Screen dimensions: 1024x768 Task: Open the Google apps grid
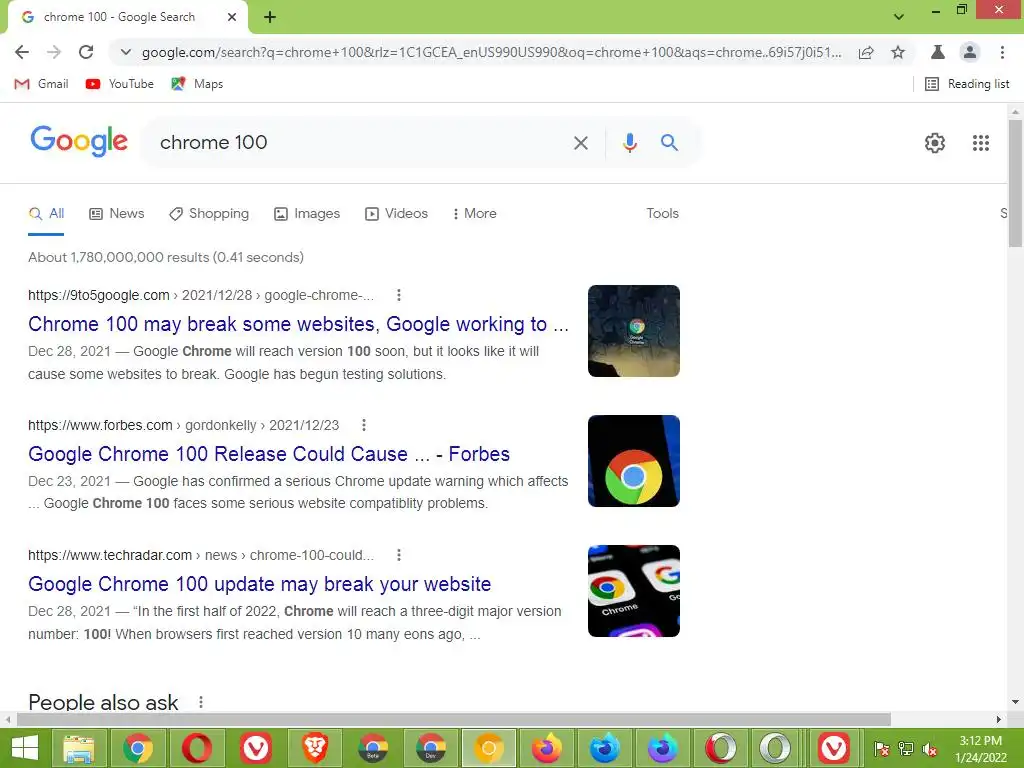(x=980, y=143)
